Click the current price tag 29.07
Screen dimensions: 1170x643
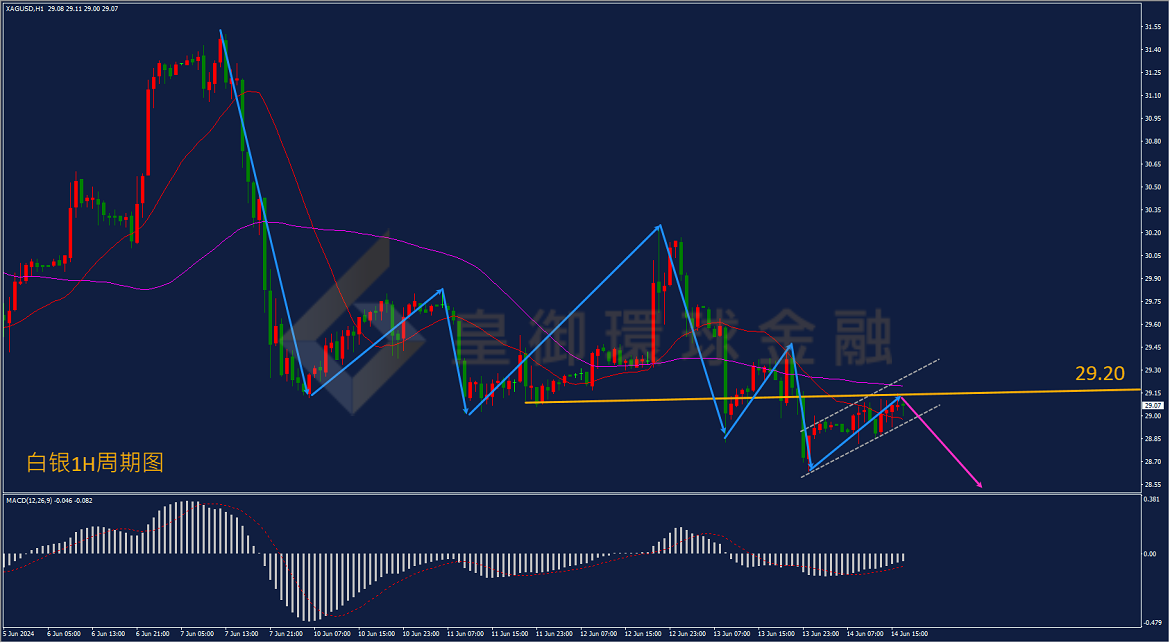pos(1151,406)
